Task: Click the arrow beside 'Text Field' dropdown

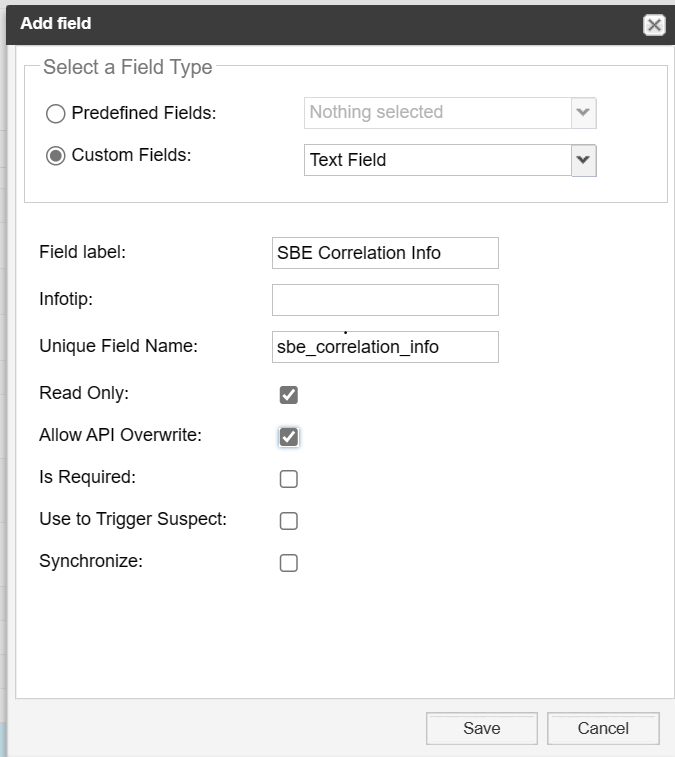Action: pos(584,160)
